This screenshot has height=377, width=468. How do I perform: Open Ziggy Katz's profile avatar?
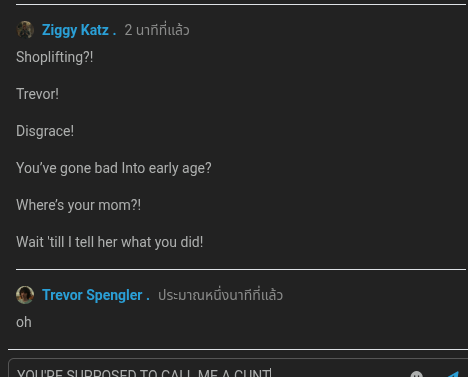(x=25, y=30)
